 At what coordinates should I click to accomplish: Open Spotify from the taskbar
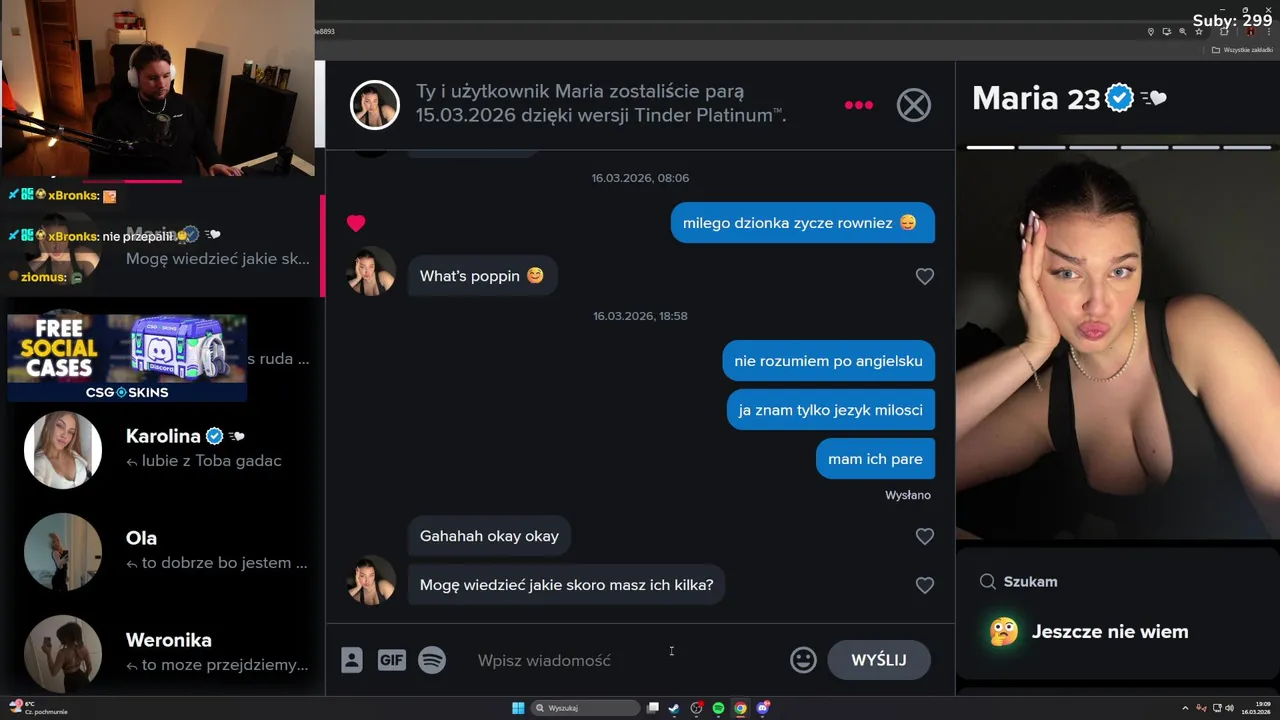click(x=718, y=708)
